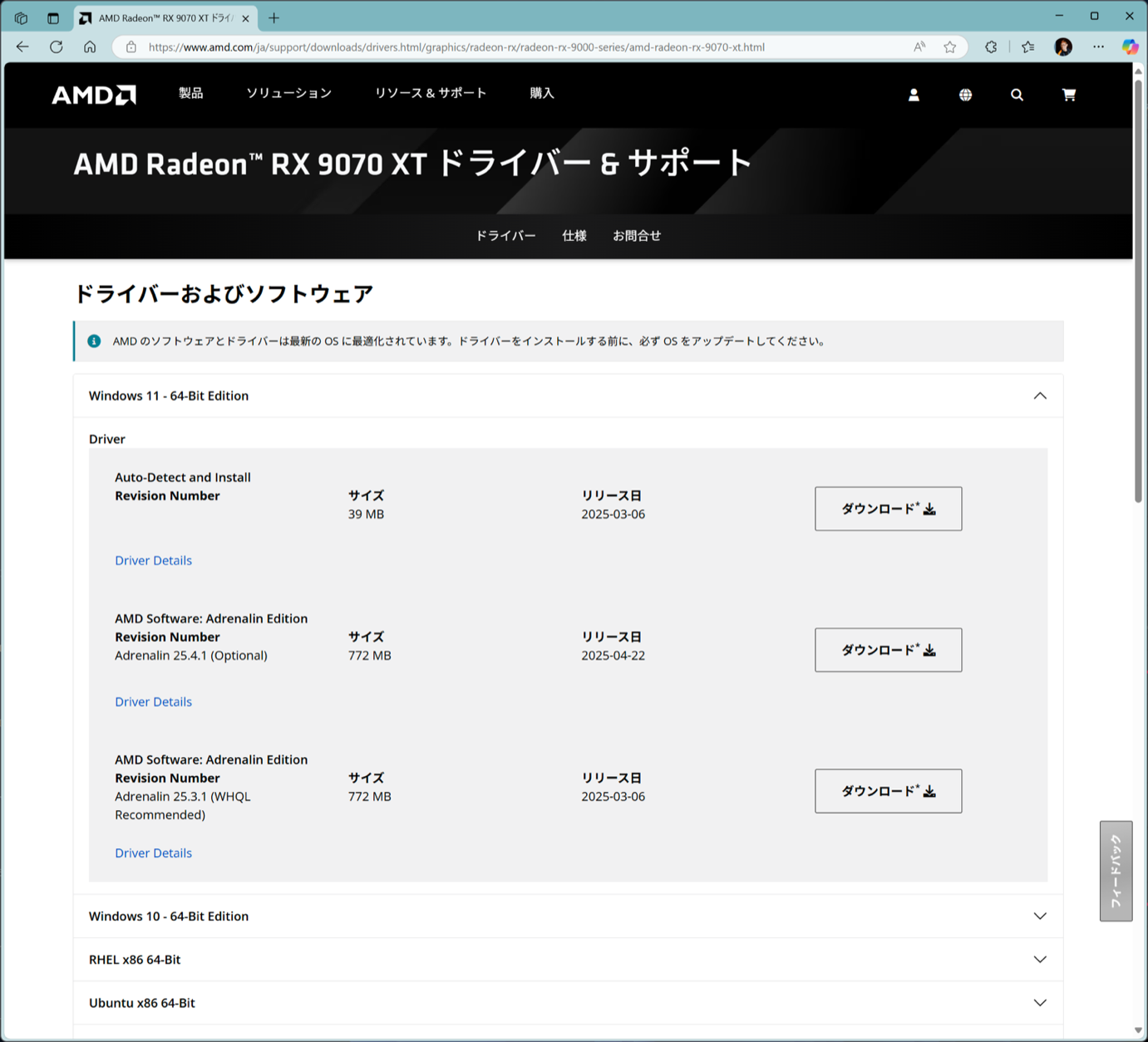Add this page to favorites star

950,47
